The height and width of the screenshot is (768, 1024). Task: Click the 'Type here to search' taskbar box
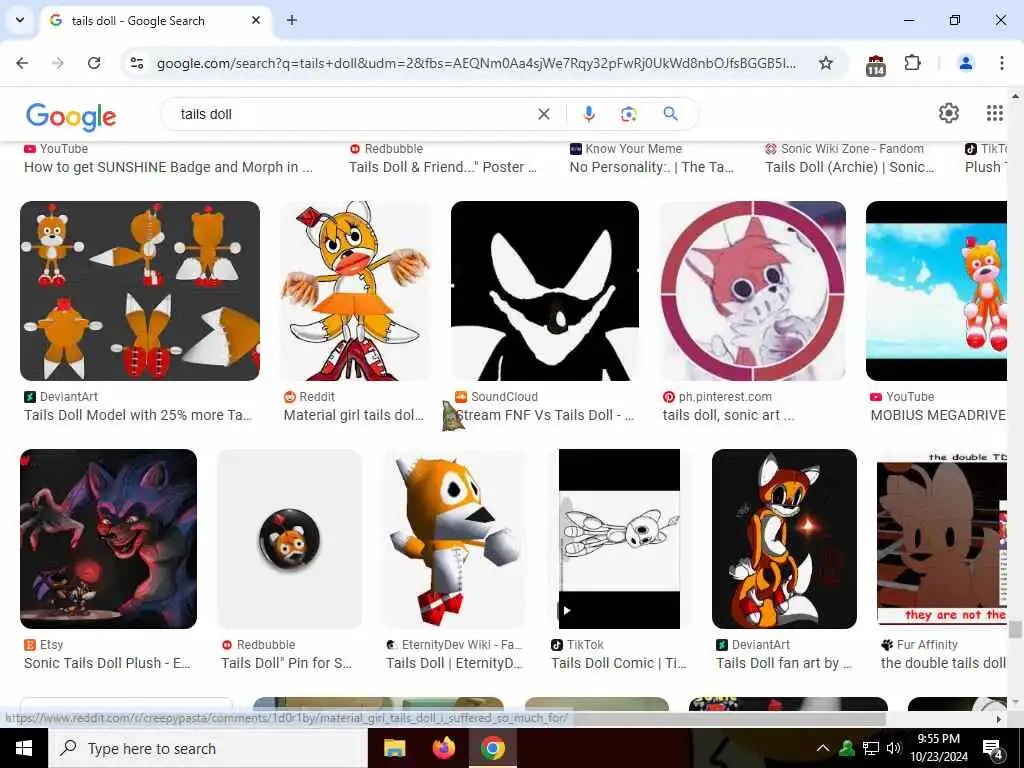click(x=208, y=748)
